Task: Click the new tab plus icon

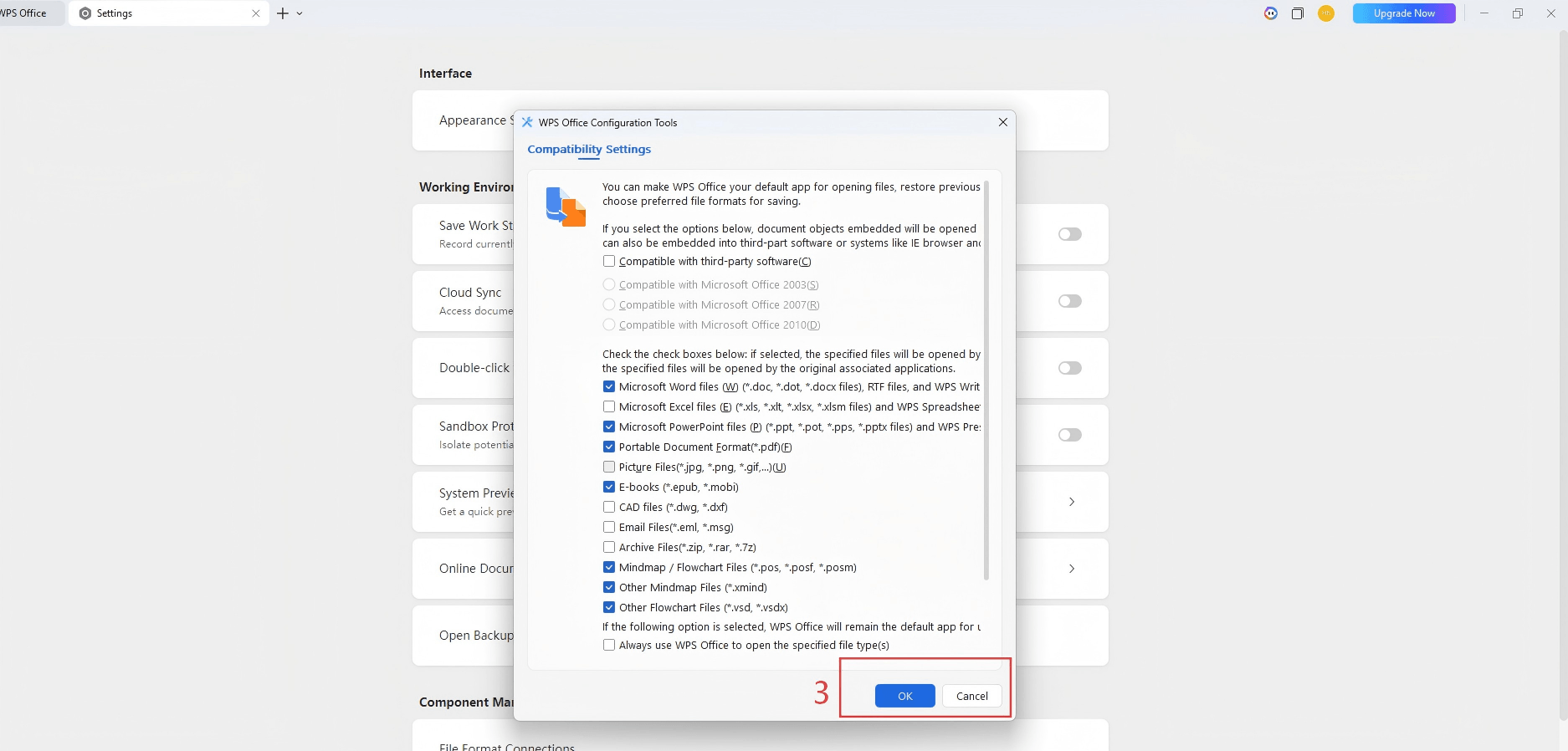Action: [283, 13]
